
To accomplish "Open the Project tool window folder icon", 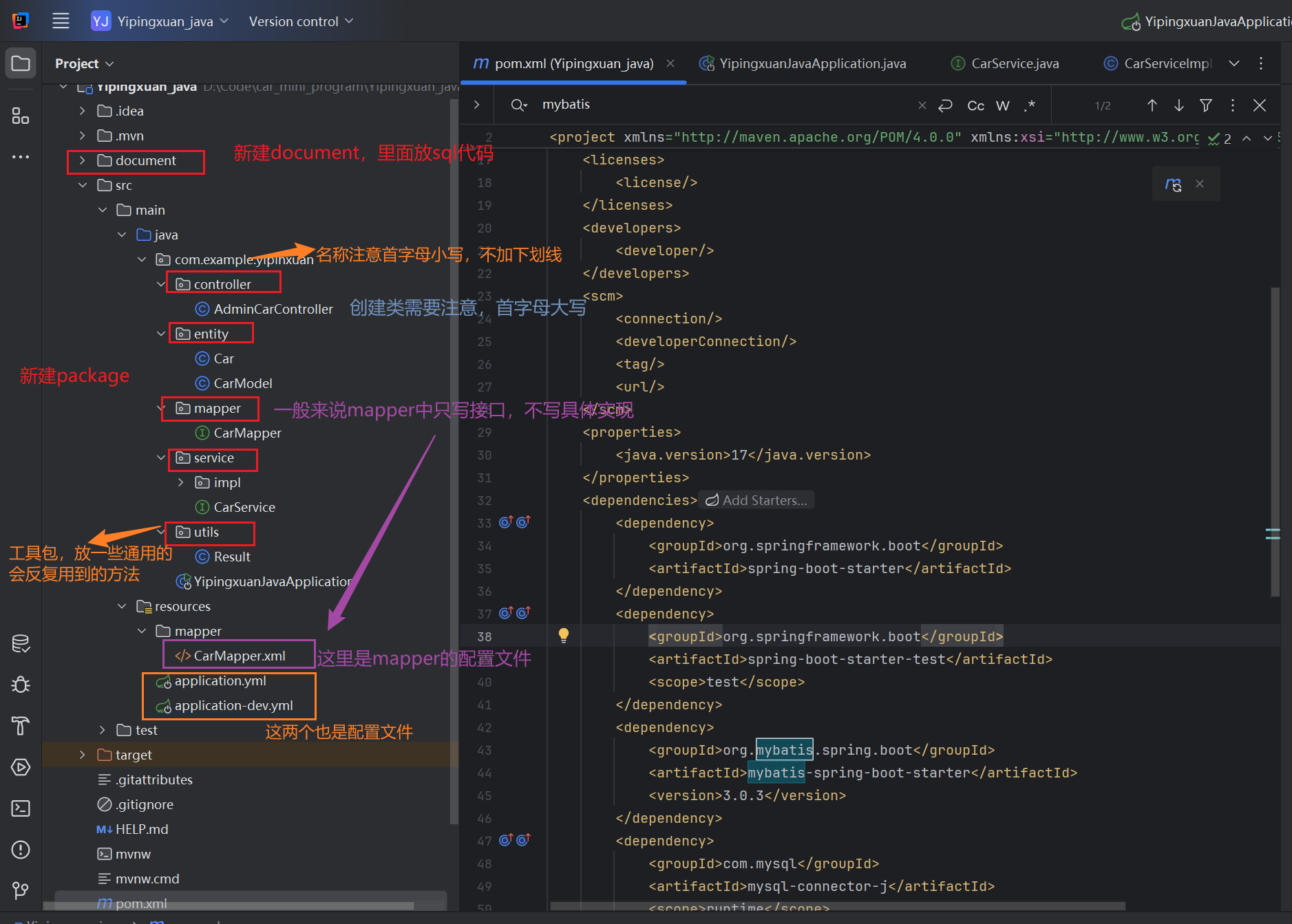I will pos(21,64).
